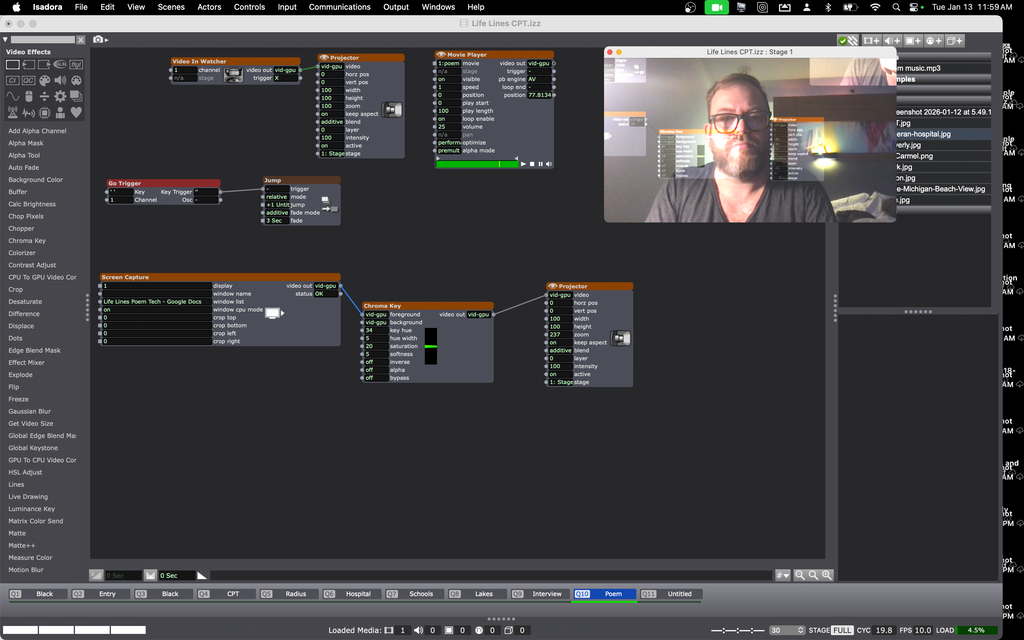Toggle the eye icon on Movie Player actor

click(x=441, y=54)
